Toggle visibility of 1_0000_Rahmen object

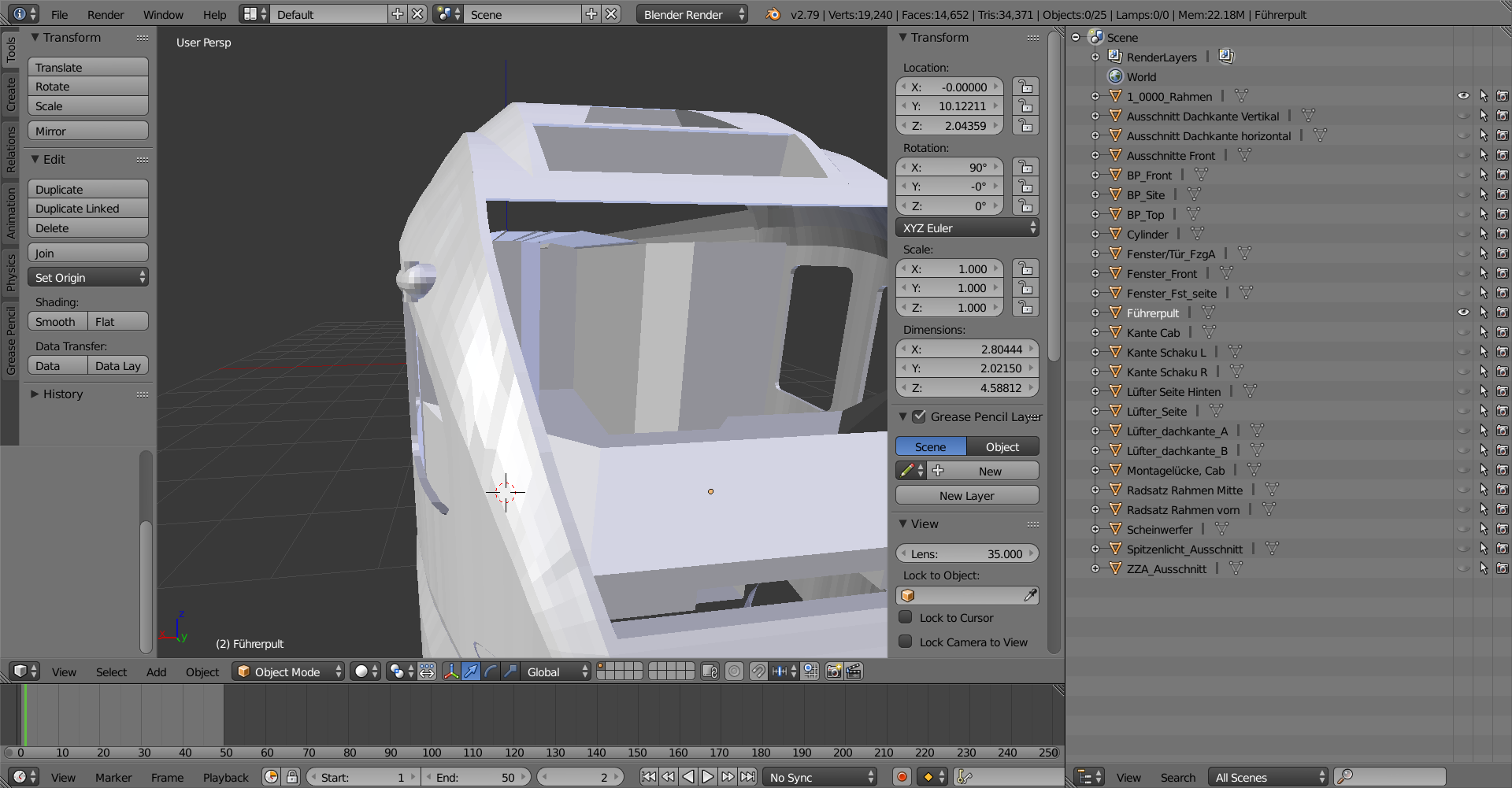(x=1463, y=96)
